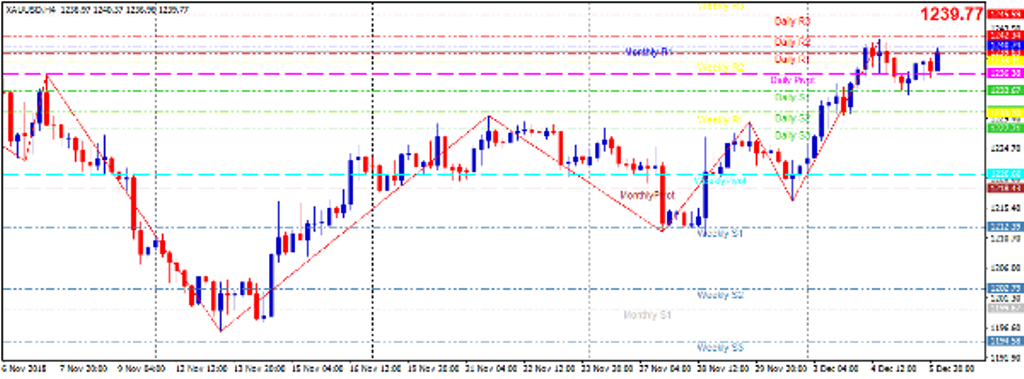Click the cyan Weekly Pivot price tag on scale
The height and width of the screenshot is (379, 1024).
[x=1005, y=174]
